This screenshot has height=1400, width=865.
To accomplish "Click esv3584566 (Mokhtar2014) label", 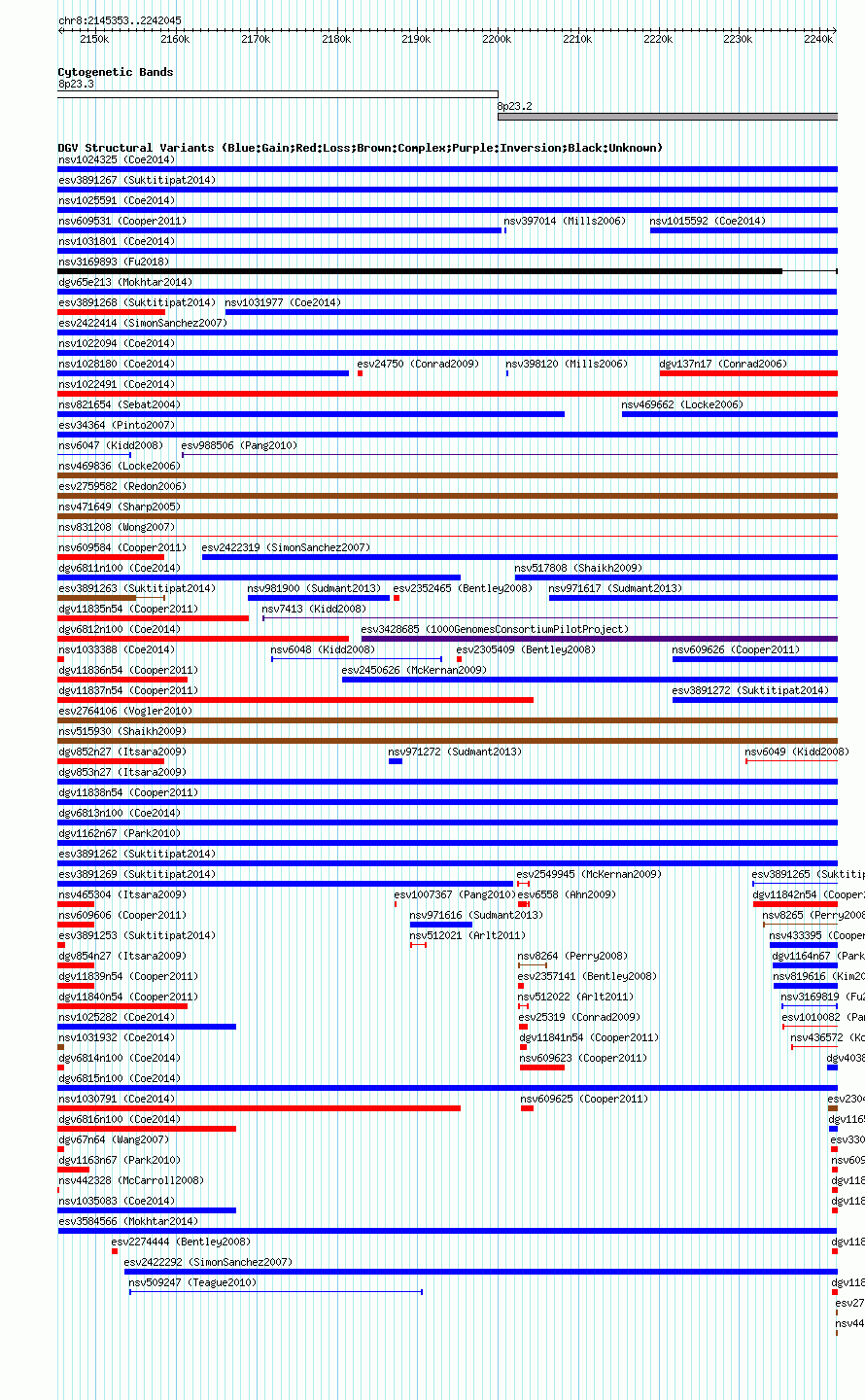I will [128, 1221].
